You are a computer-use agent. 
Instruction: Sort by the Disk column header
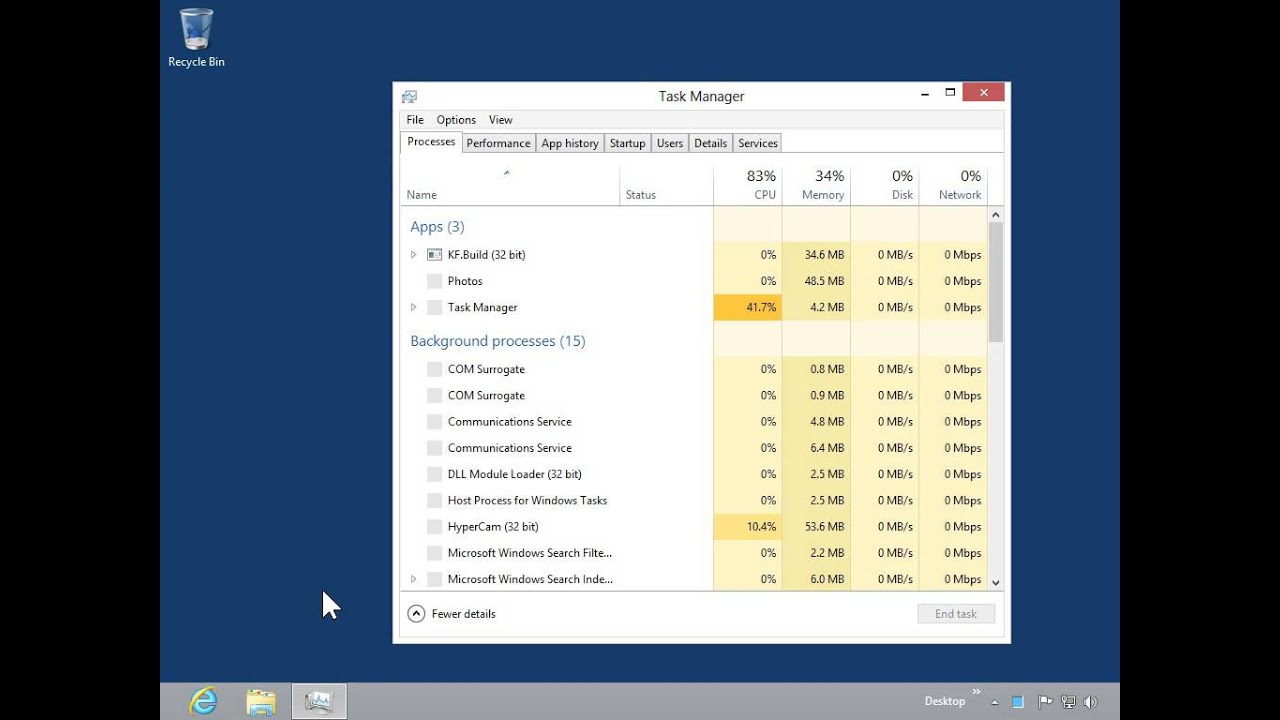pos(885,185)
